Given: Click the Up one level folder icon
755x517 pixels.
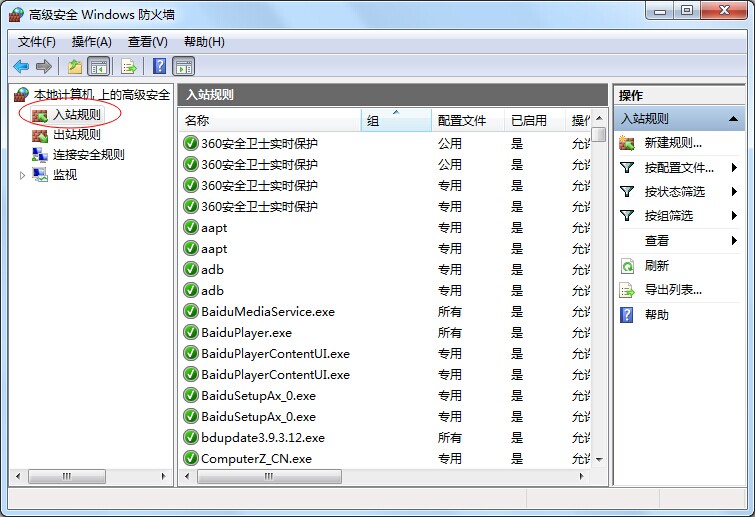Looking at the screenshot, I should click(75, 66).
